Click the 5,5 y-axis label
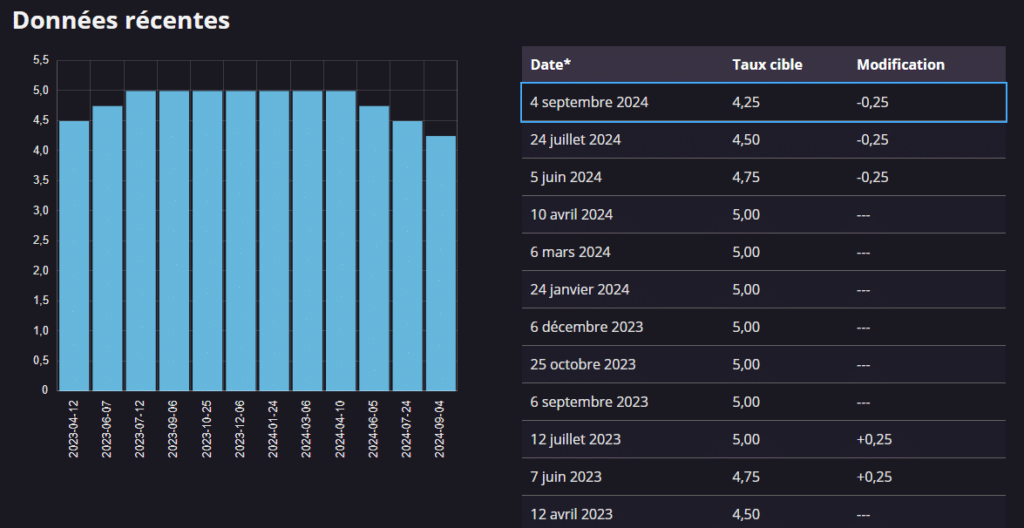This screenshot has height=528, width=1024. (x=40, y=60)
